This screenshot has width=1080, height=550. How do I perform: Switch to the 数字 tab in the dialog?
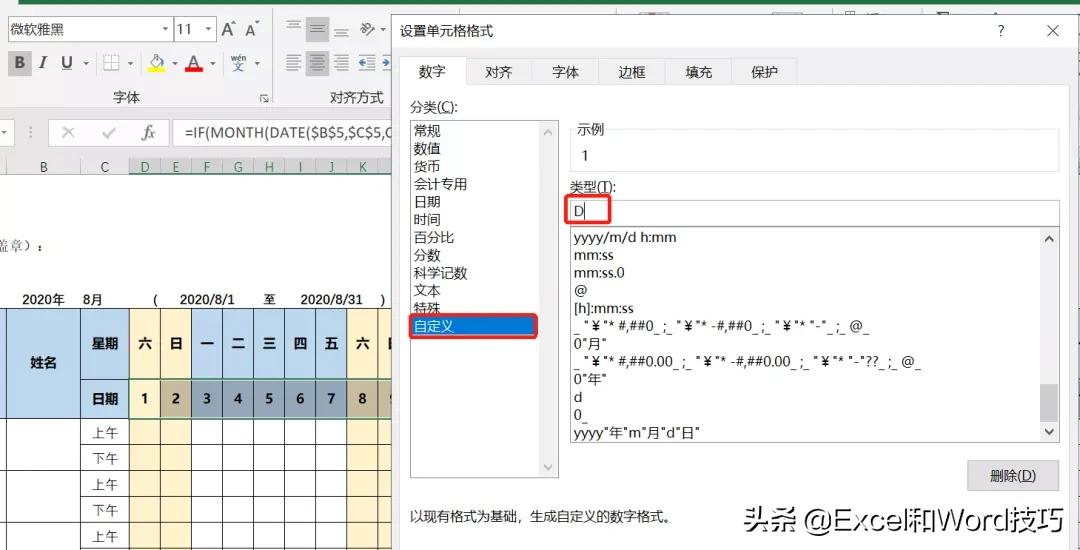pos(432,72)
